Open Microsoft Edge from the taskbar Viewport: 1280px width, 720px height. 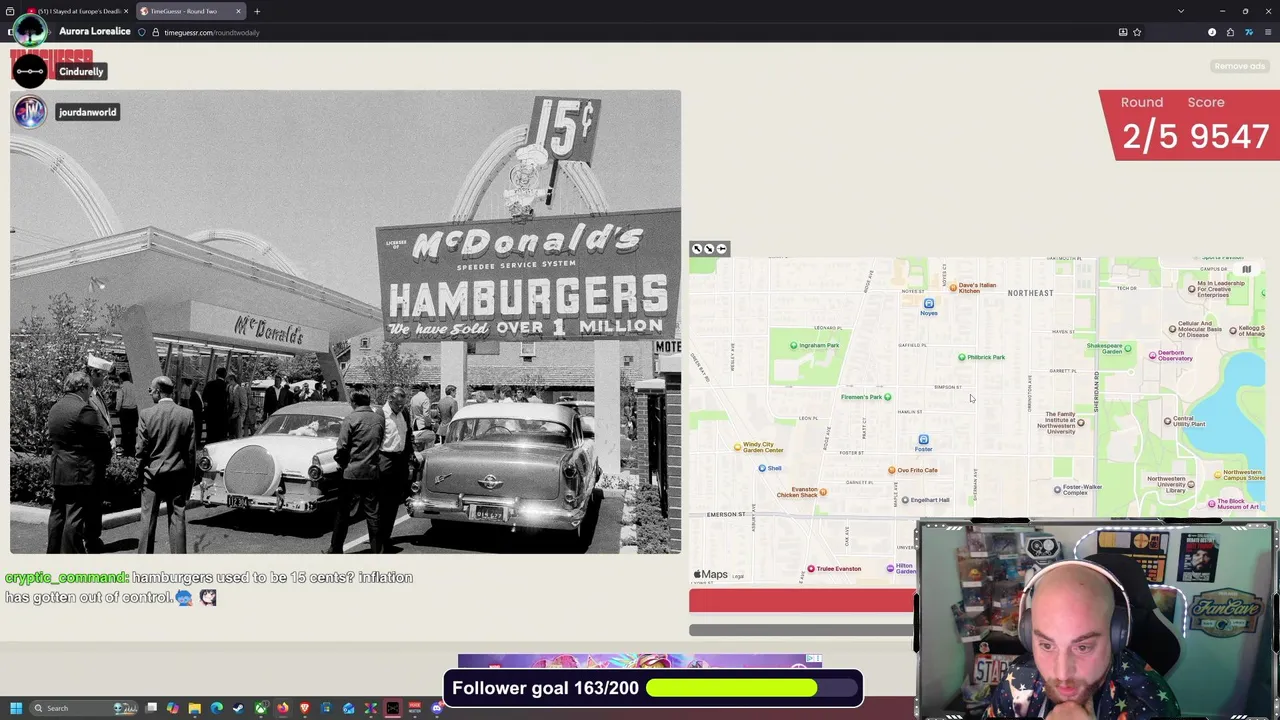(x=217, y=708)
